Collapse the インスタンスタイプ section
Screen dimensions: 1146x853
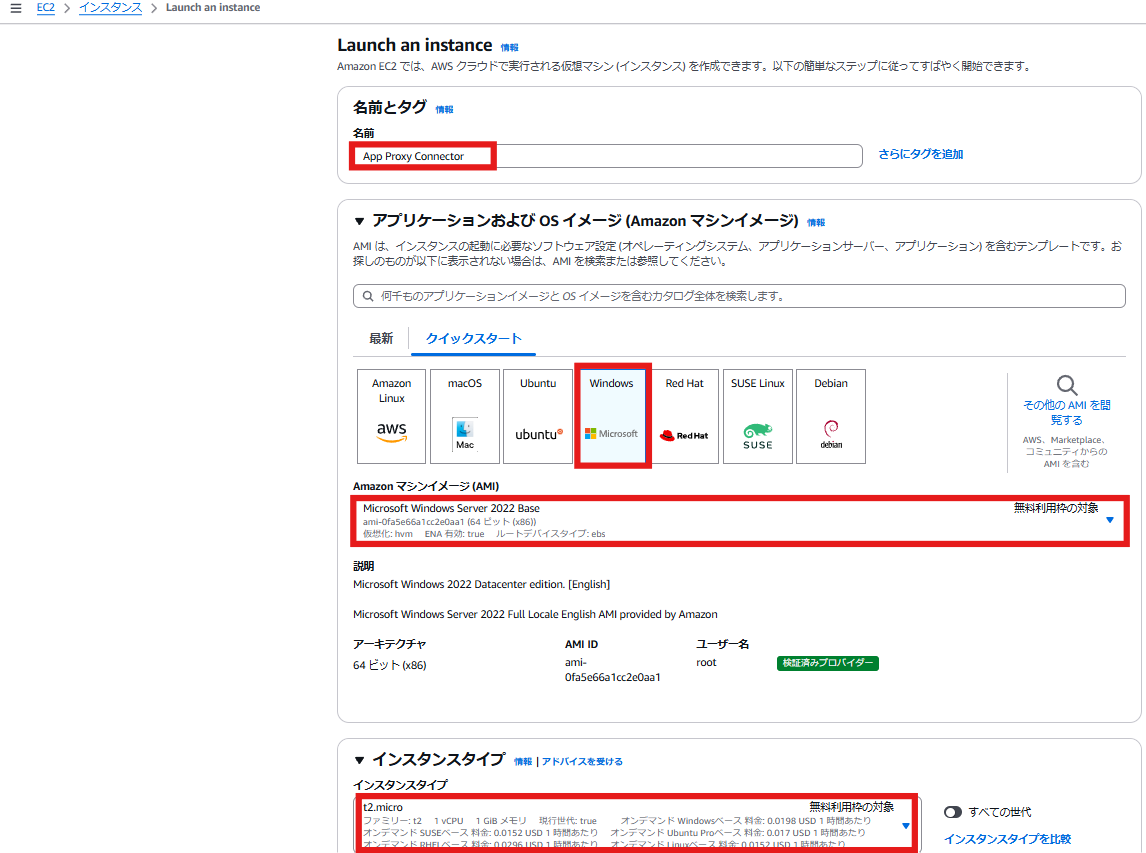coord(359,760)
